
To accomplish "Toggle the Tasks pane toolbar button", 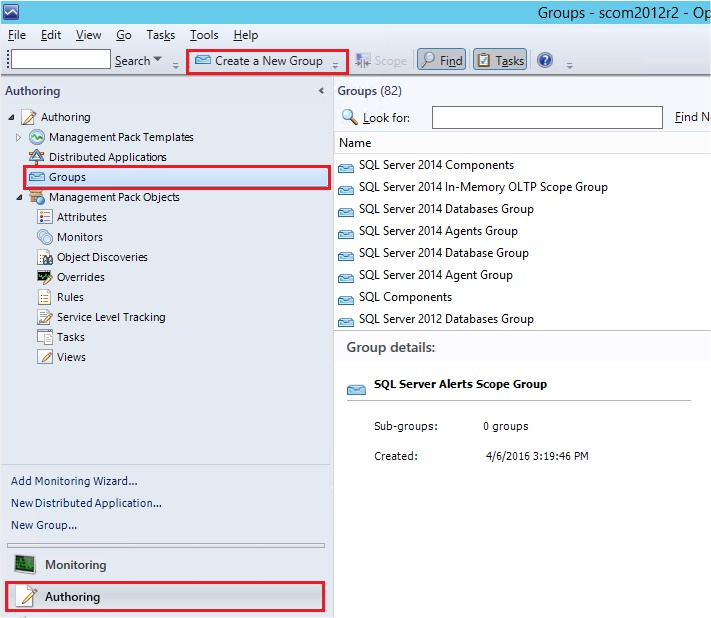I will point(500,60).
